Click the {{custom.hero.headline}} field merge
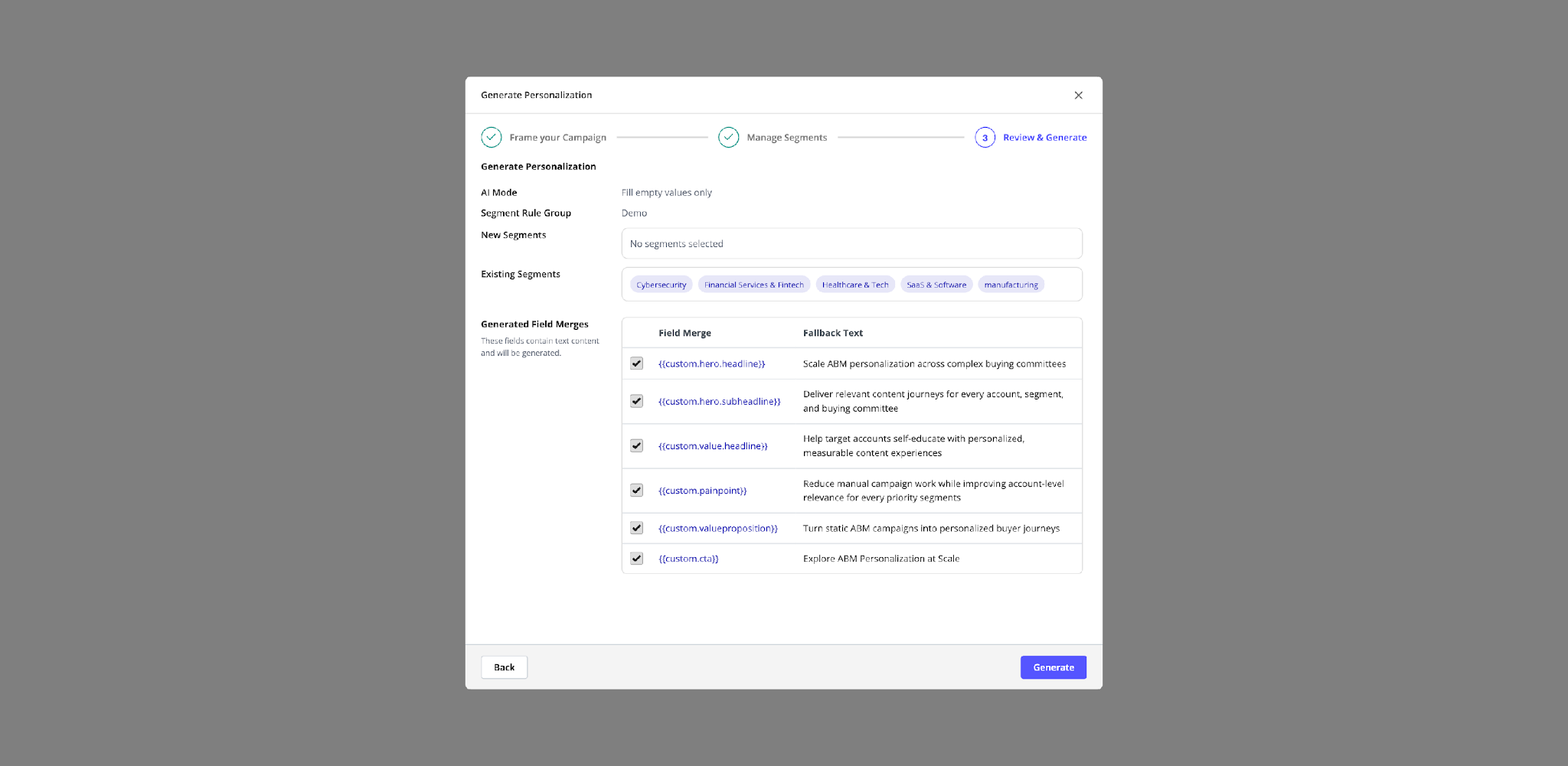The image size is (1568, 766). [x=712, y=363]
